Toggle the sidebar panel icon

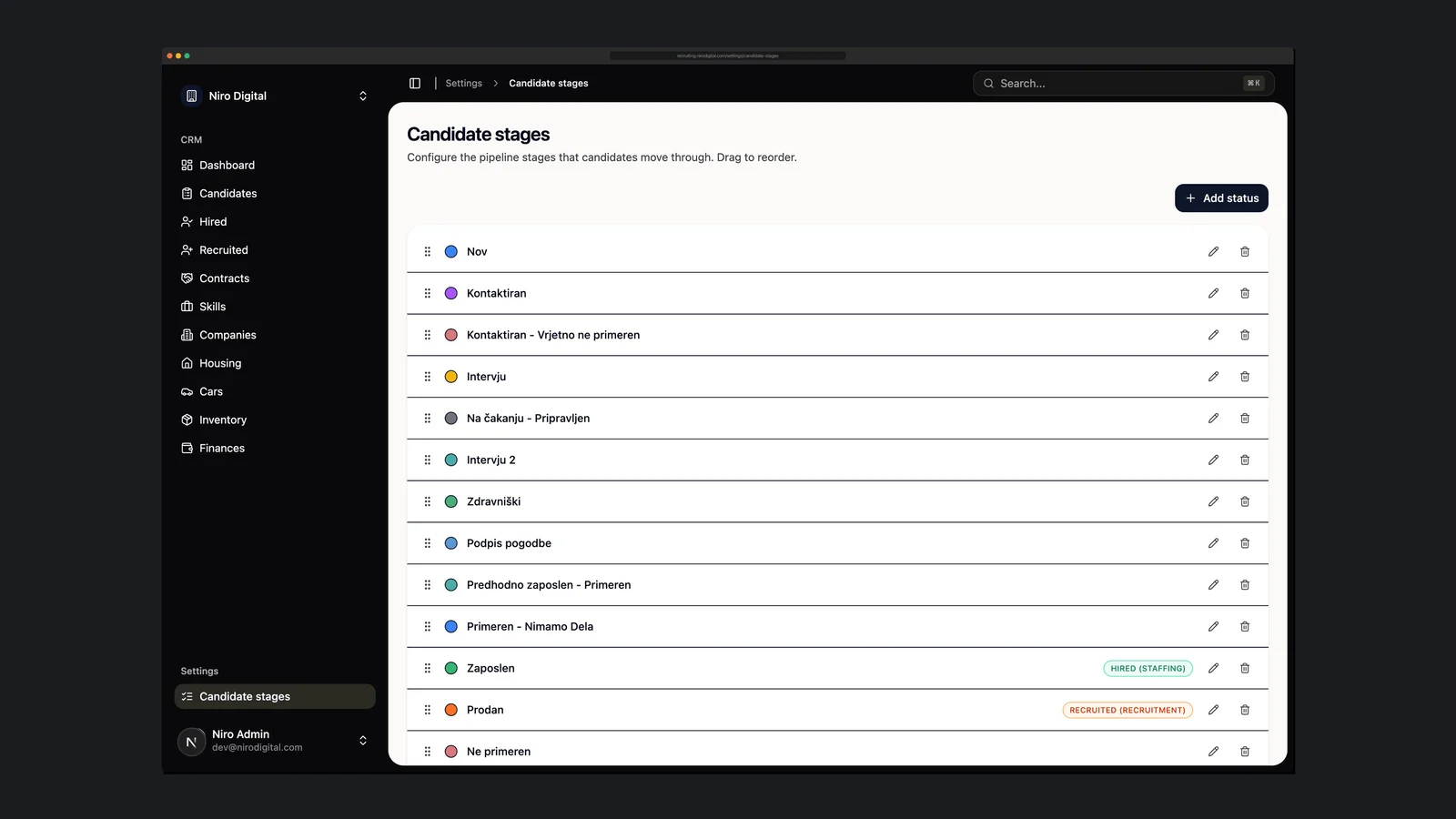pyautogui.click(x=415, y=83)
